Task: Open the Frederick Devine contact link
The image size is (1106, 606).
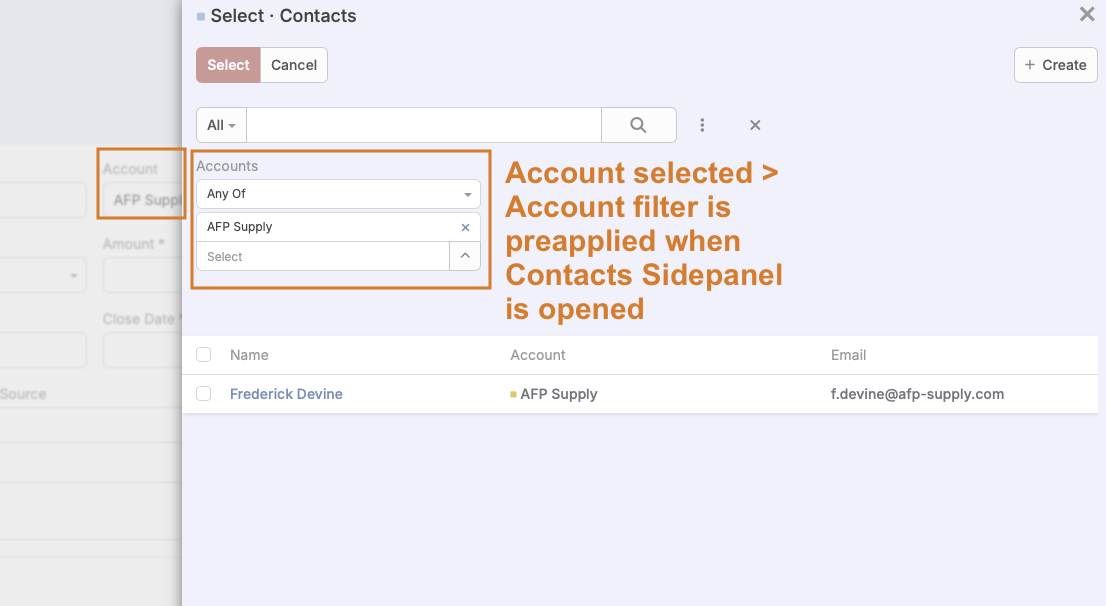Action: [286, 394]
